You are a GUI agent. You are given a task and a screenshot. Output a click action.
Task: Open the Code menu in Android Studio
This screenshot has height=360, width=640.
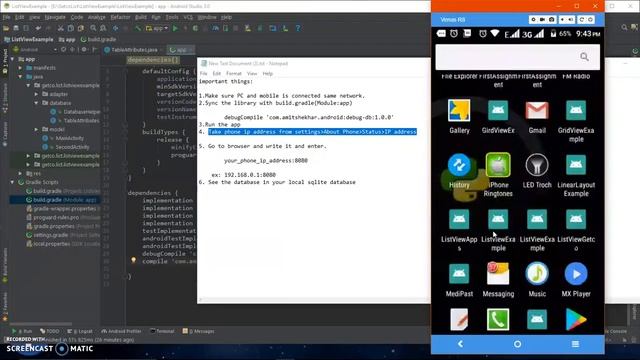point(77,17)
